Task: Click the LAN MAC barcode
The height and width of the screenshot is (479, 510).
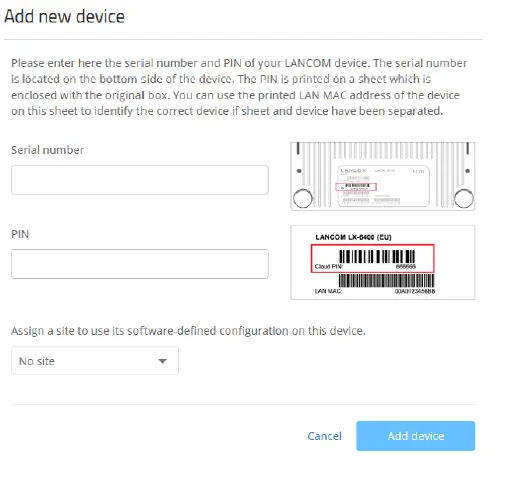Action: 387,280
